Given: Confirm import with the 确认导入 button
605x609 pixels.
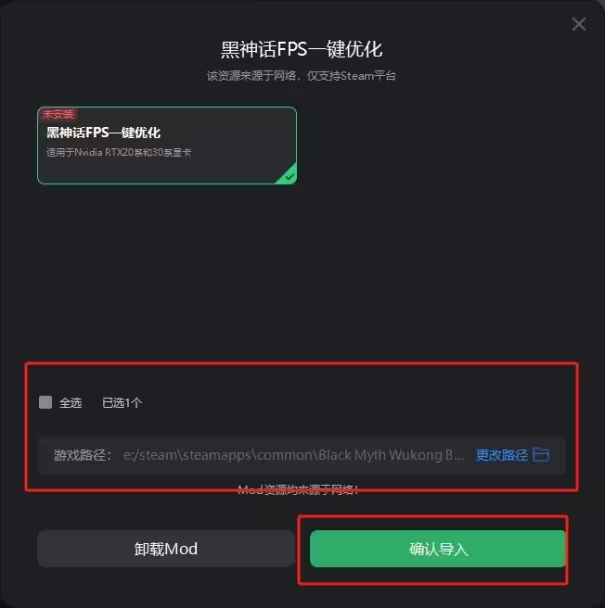Looking at the screenshot, I should [438, 548].
